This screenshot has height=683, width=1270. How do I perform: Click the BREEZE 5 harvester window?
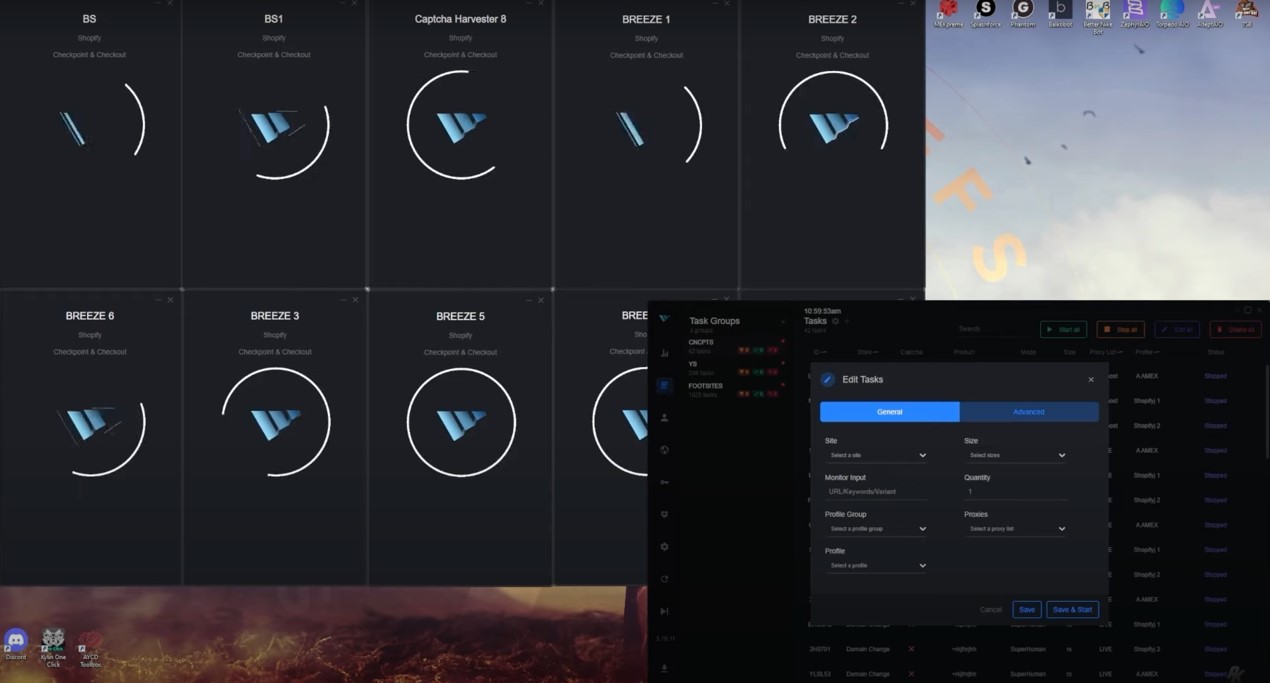pyautogui.click(x=461, y=438)
